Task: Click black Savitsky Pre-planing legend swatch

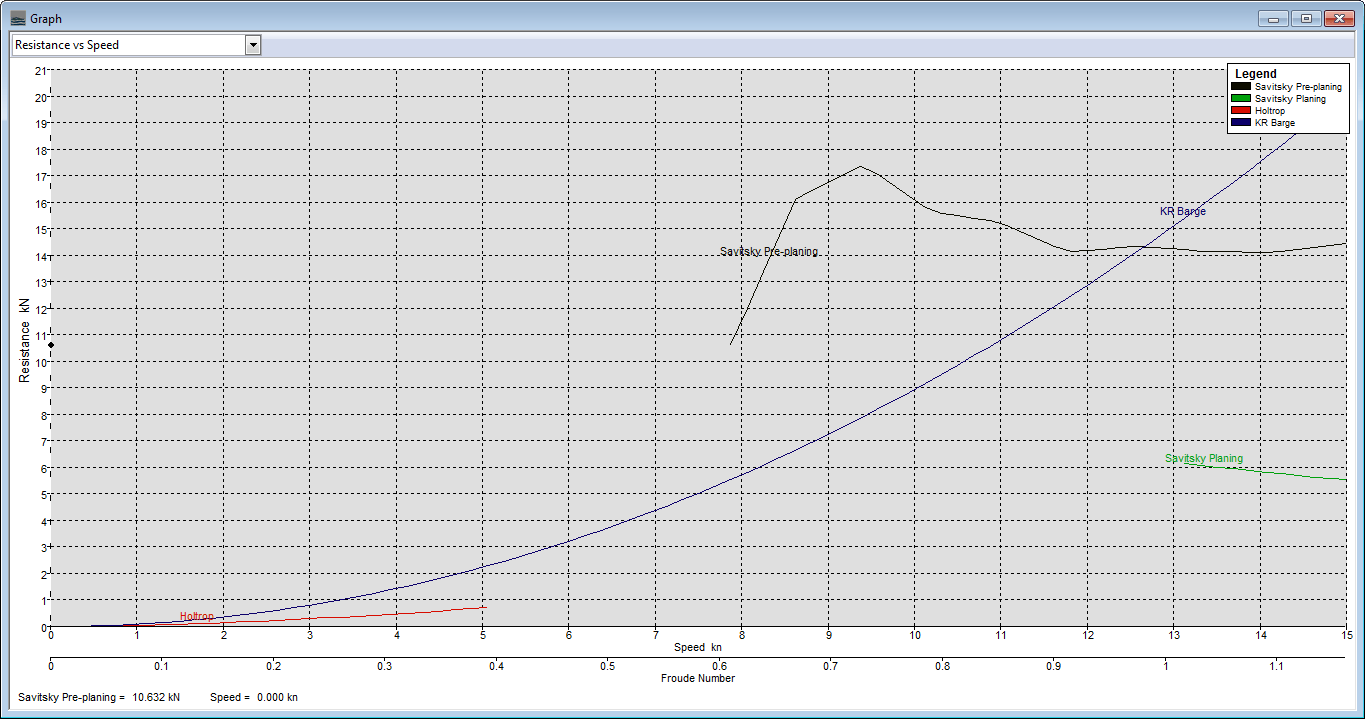Action: pyautogui.click(x=1241, y=87)
